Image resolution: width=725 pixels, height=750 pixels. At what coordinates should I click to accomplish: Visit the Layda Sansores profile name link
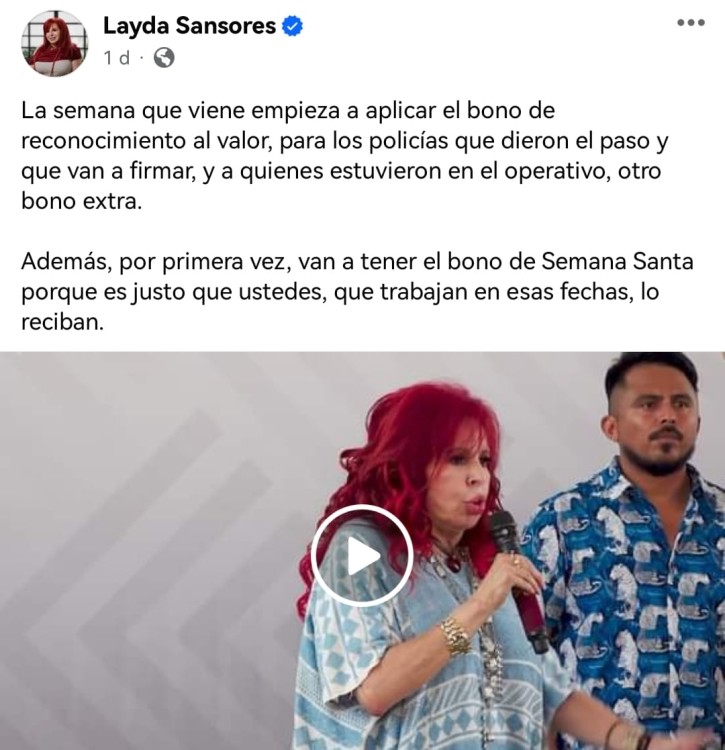click(x=189, y=26)
